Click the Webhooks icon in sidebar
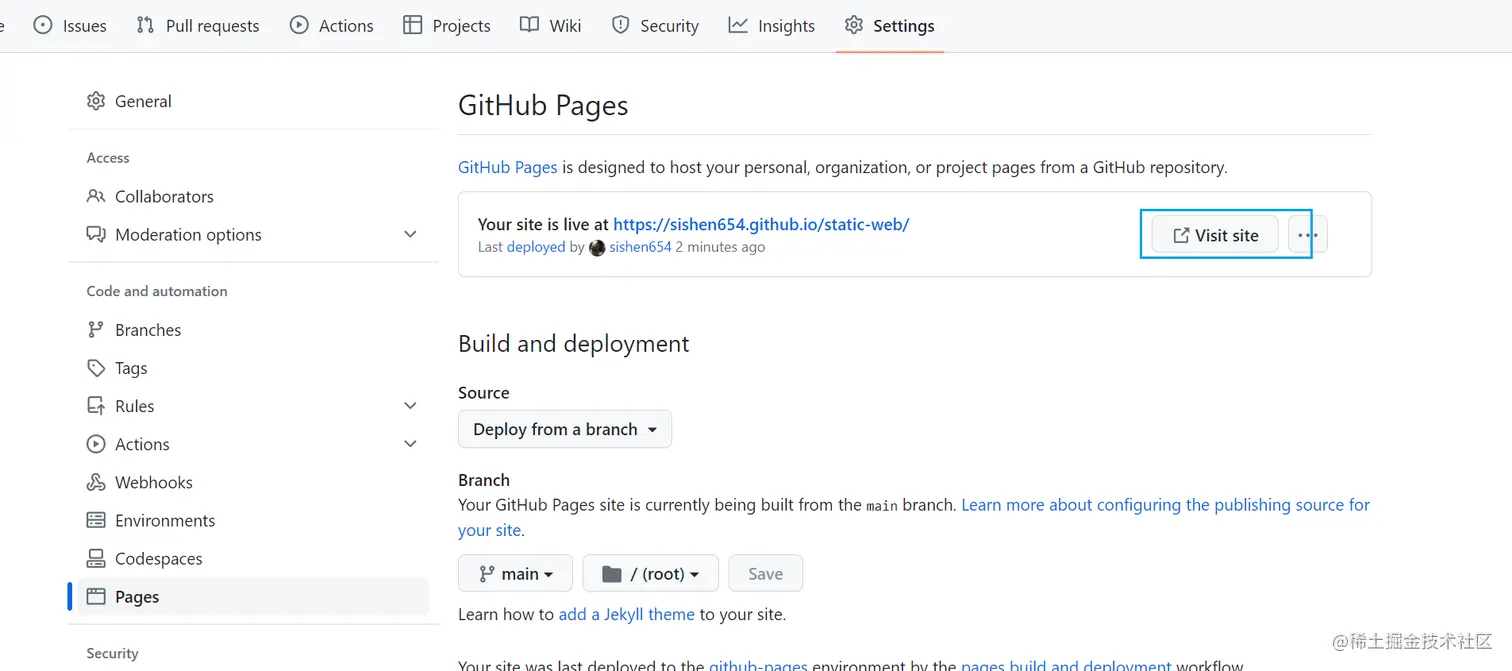This screenshot has width=1512, height=671. (x=96, y=482)
